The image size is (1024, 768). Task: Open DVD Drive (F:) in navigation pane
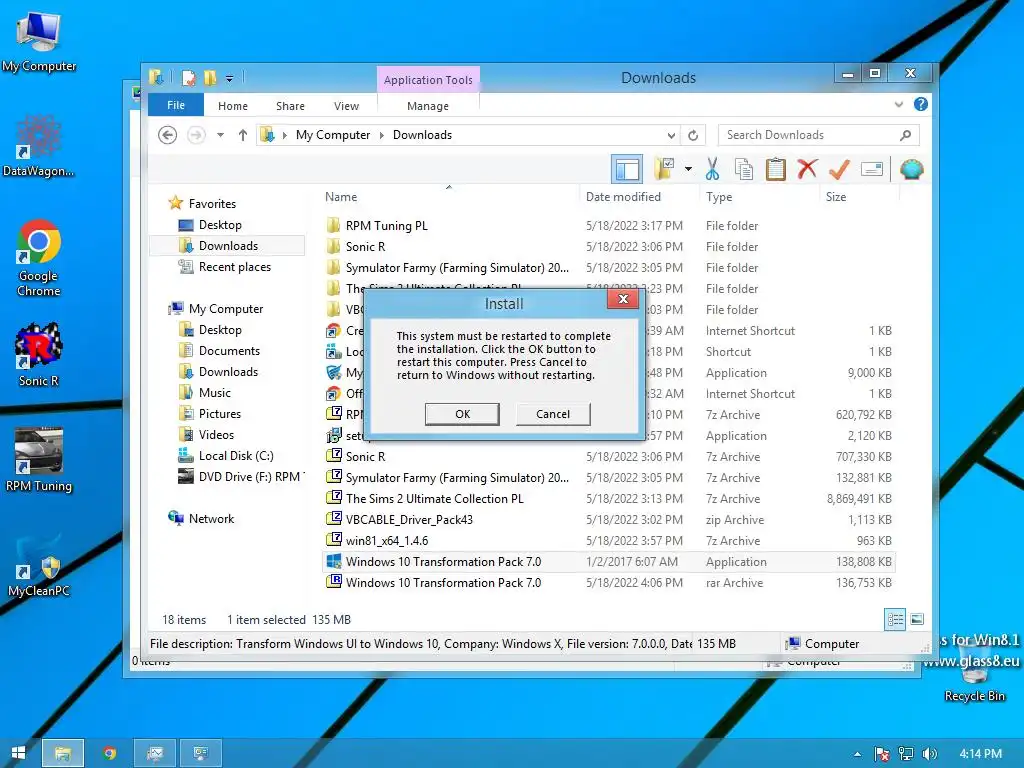coord(242,477)
